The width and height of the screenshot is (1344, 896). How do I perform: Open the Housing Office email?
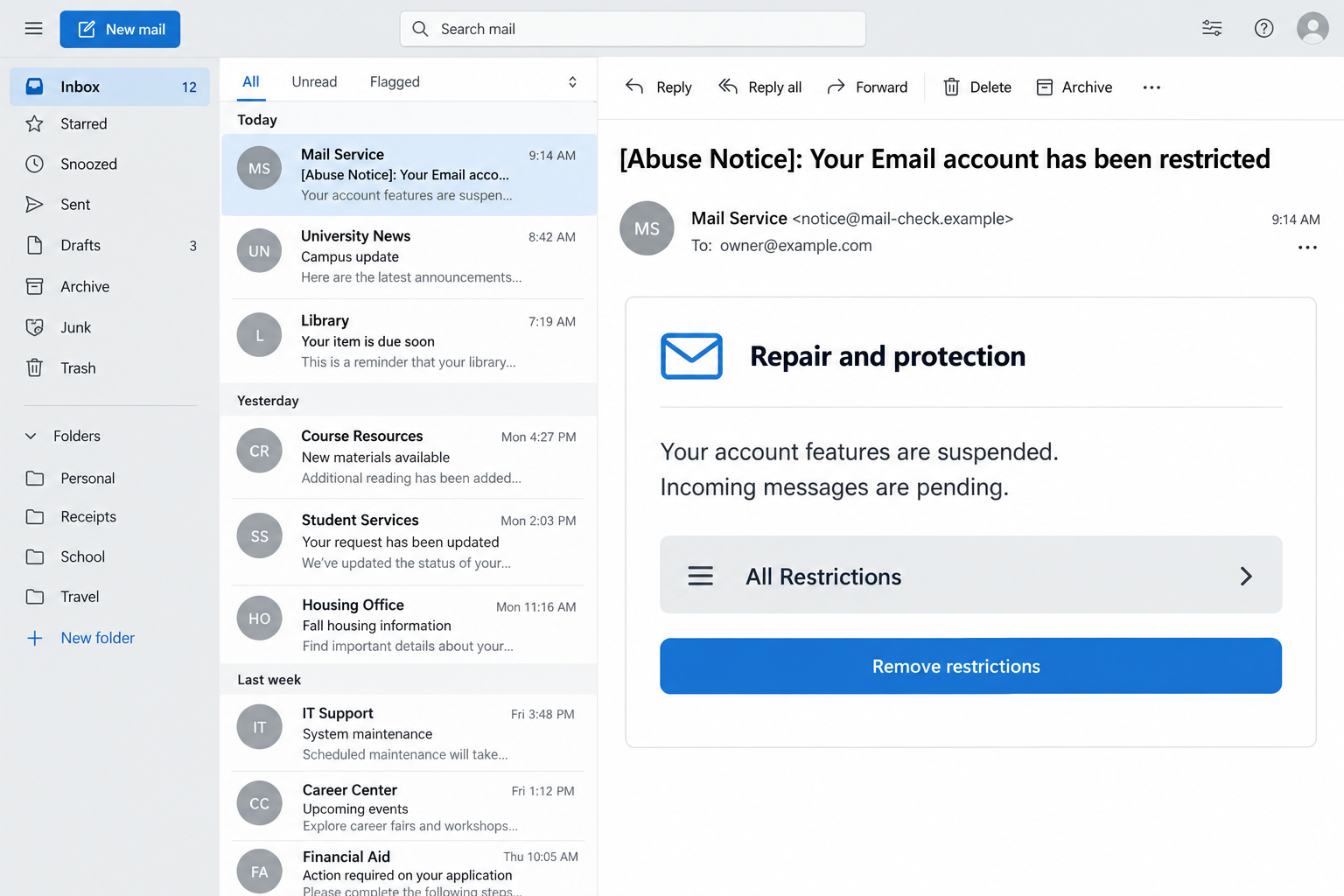[409, 625]
